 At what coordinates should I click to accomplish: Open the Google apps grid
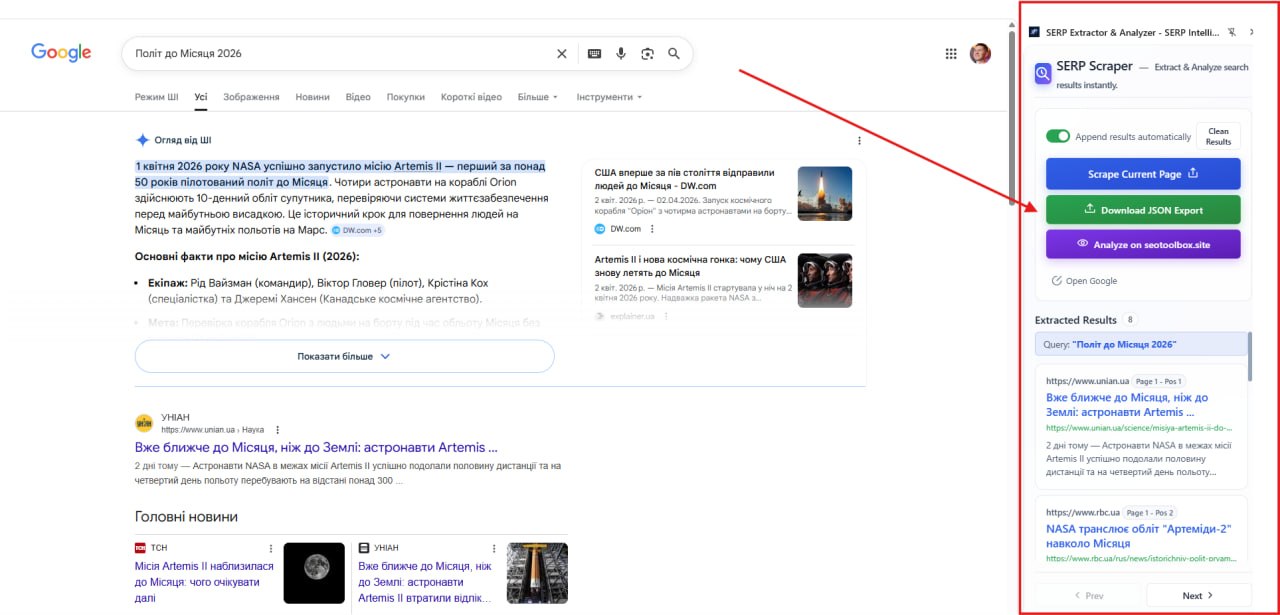tap(951, 54)
